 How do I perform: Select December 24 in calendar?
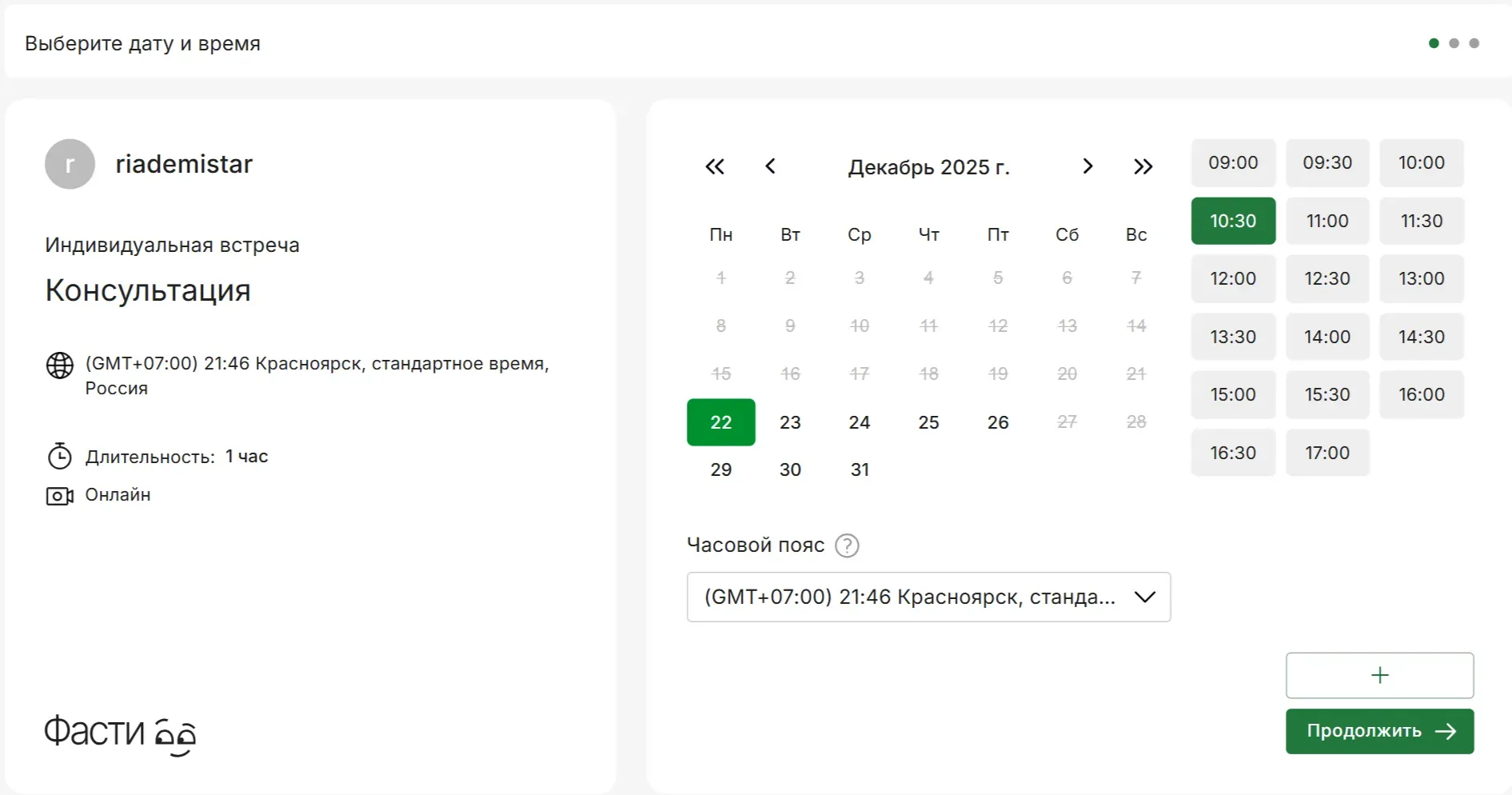pyautogui.click(x=859, y=422)
